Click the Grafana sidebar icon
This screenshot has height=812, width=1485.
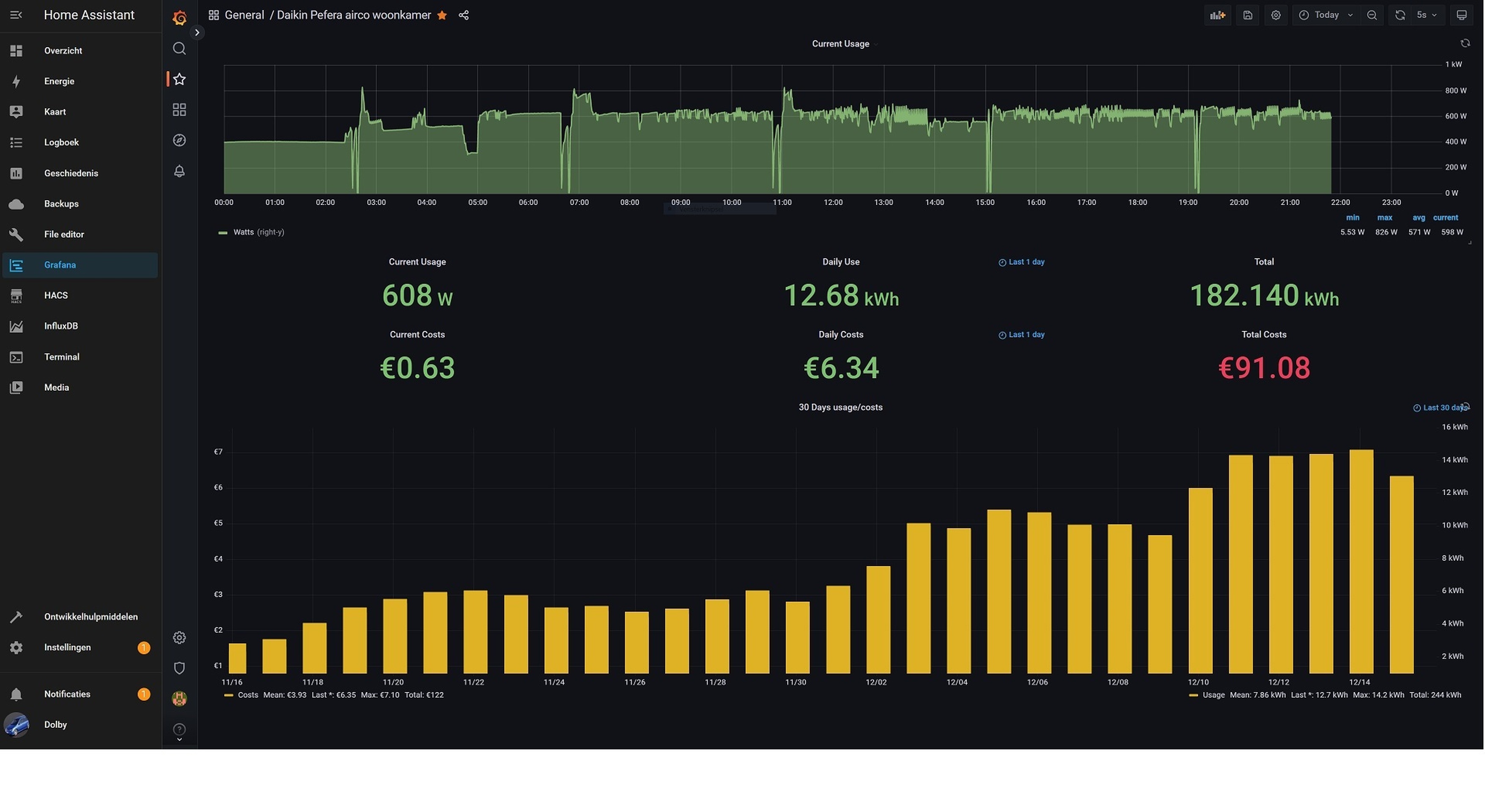click(16, 265)
